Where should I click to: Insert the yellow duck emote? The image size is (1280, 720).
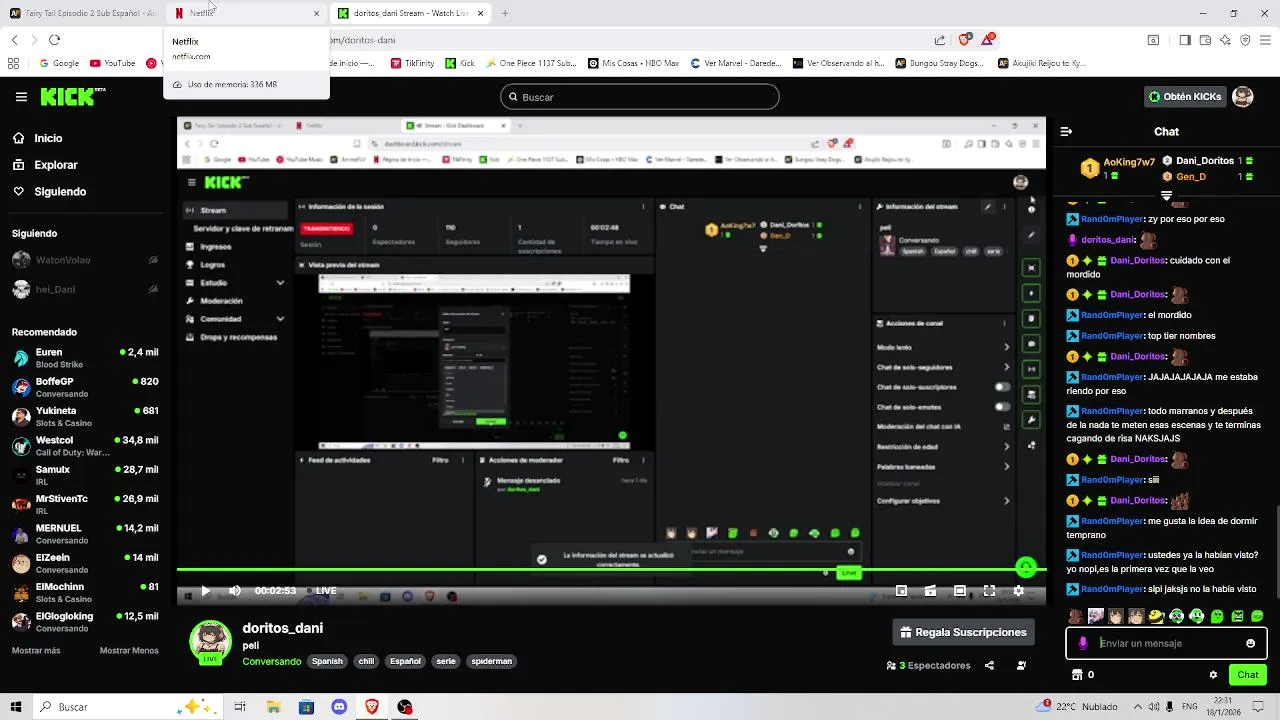pyautogui.click(x=1156, y=616)
